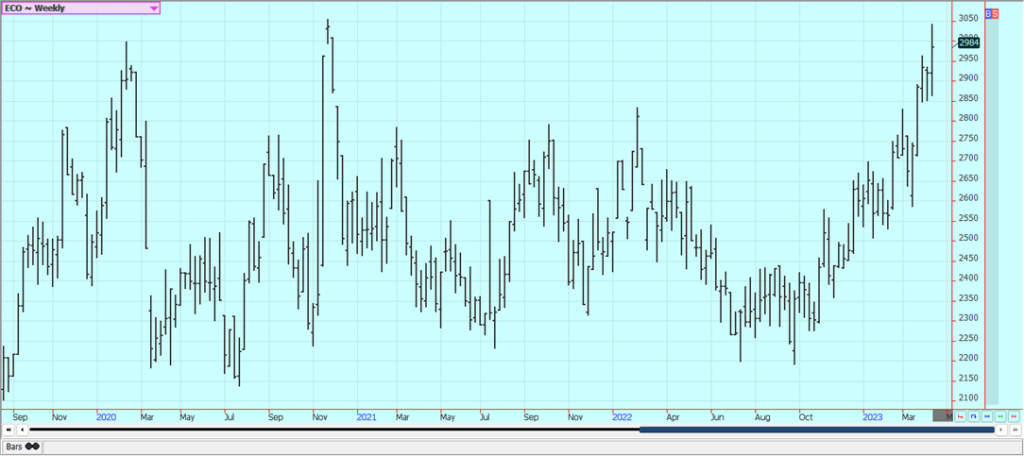Viewport: 1024px width, 456px height.
Task: Step the chart left with the single-left arrow
Action: 22,430
